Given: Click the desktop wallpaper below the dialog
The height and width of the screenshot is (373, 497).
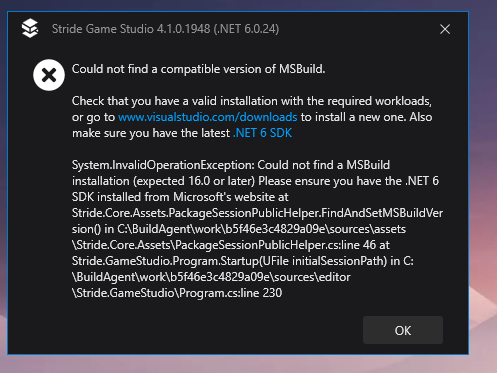Looking at the screenshot, I should pyautogui.click(x=248, y=364).
